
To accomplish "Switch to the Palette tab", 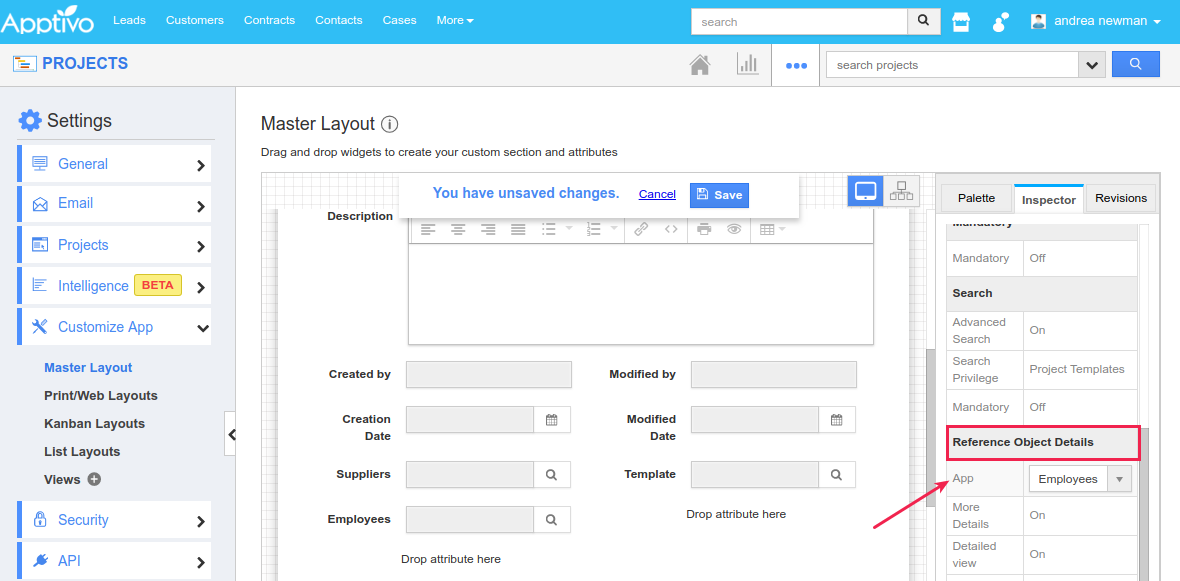I will [x=976, y=198].
